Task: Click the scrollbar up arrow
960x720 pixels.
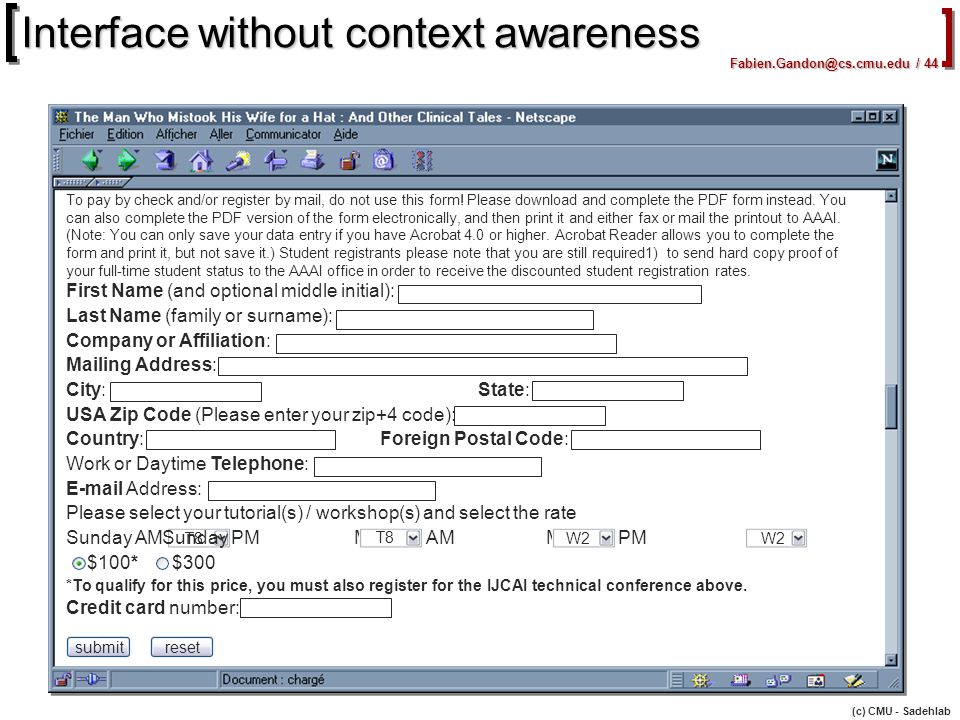Action: coord(891,197)
